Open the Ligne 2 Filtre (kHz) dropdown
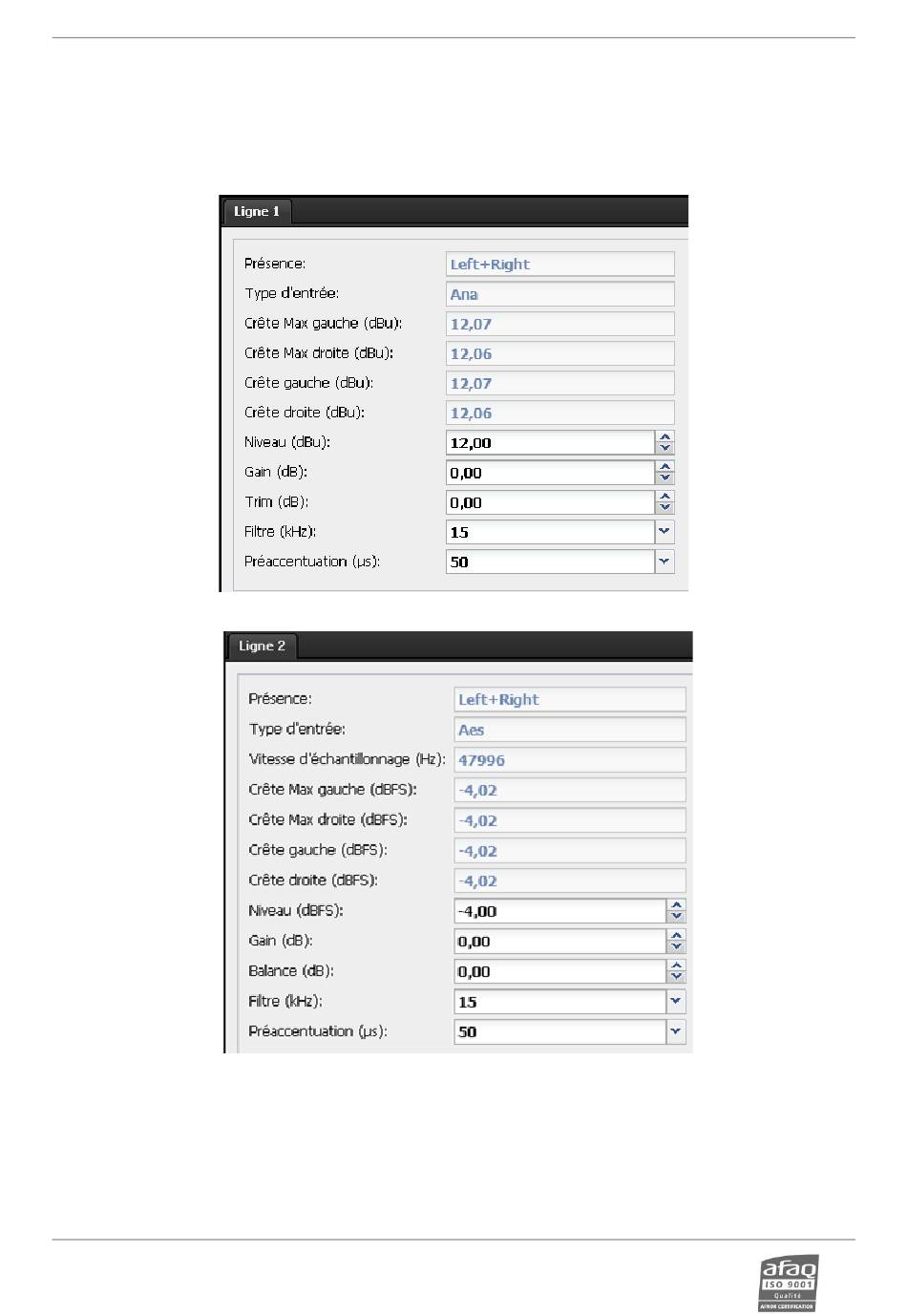The width and height of the screenshot is (907, 1316). [x=676, y=1002]
